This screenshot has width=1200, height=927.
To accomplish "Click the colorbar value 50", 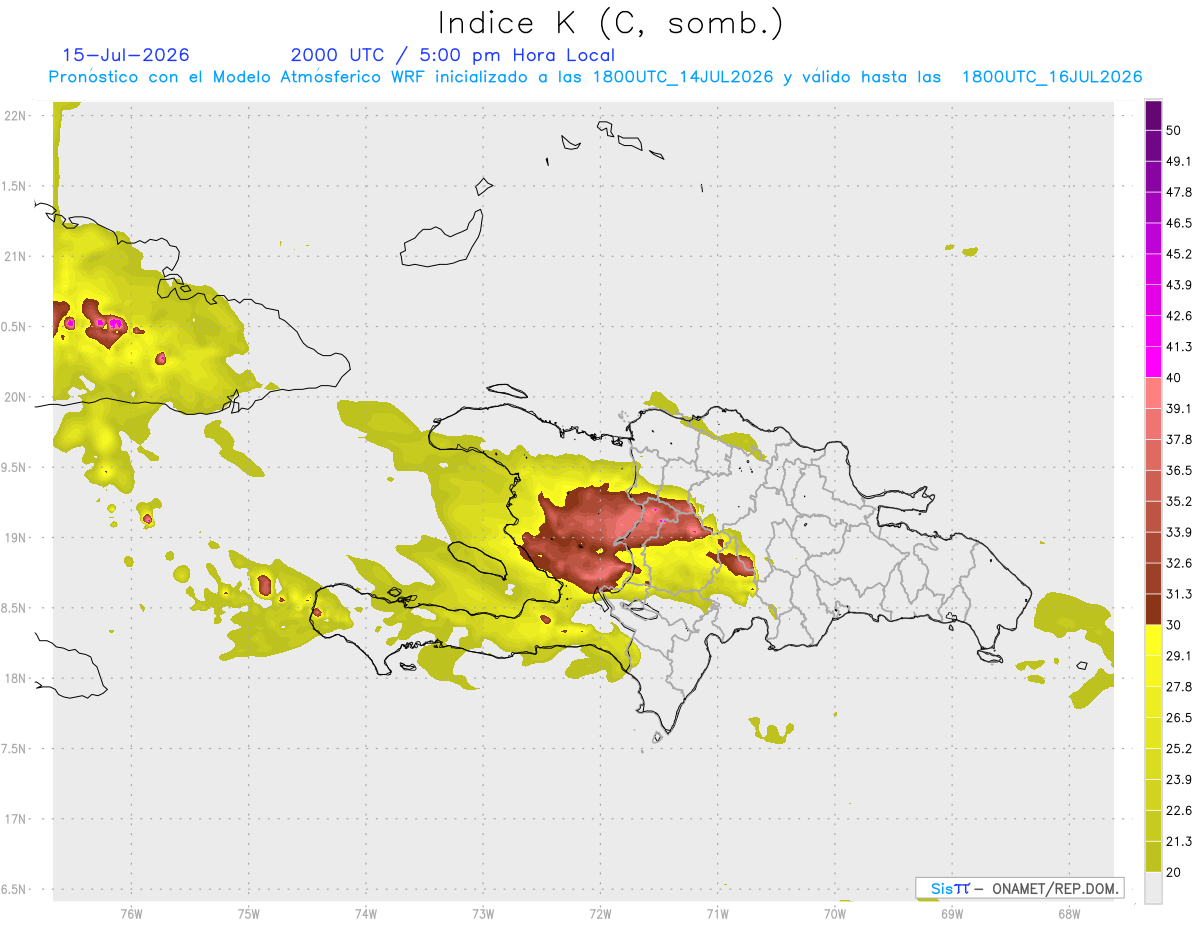I will point(1174,131).
